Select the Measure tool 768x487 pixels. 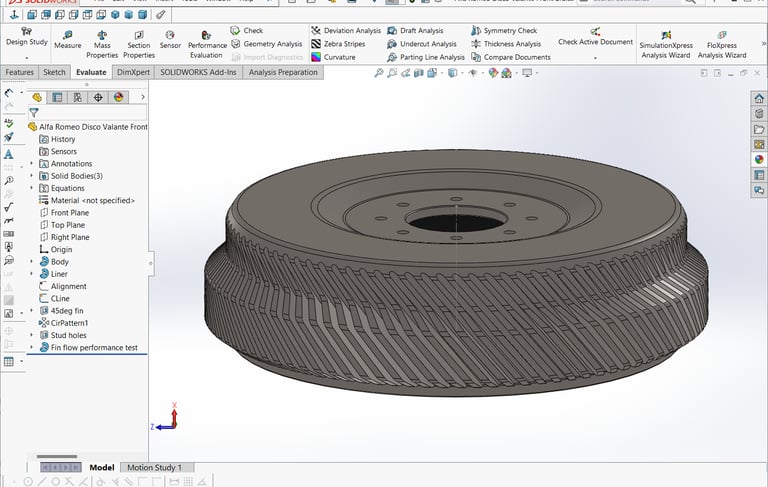tap(68, 40)
